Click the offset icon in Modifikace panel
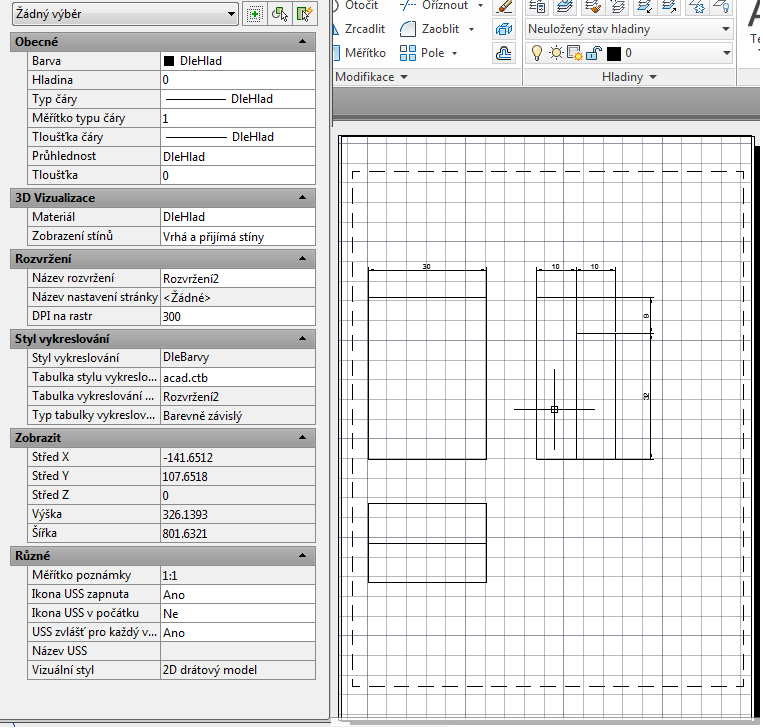 (504, 53)
